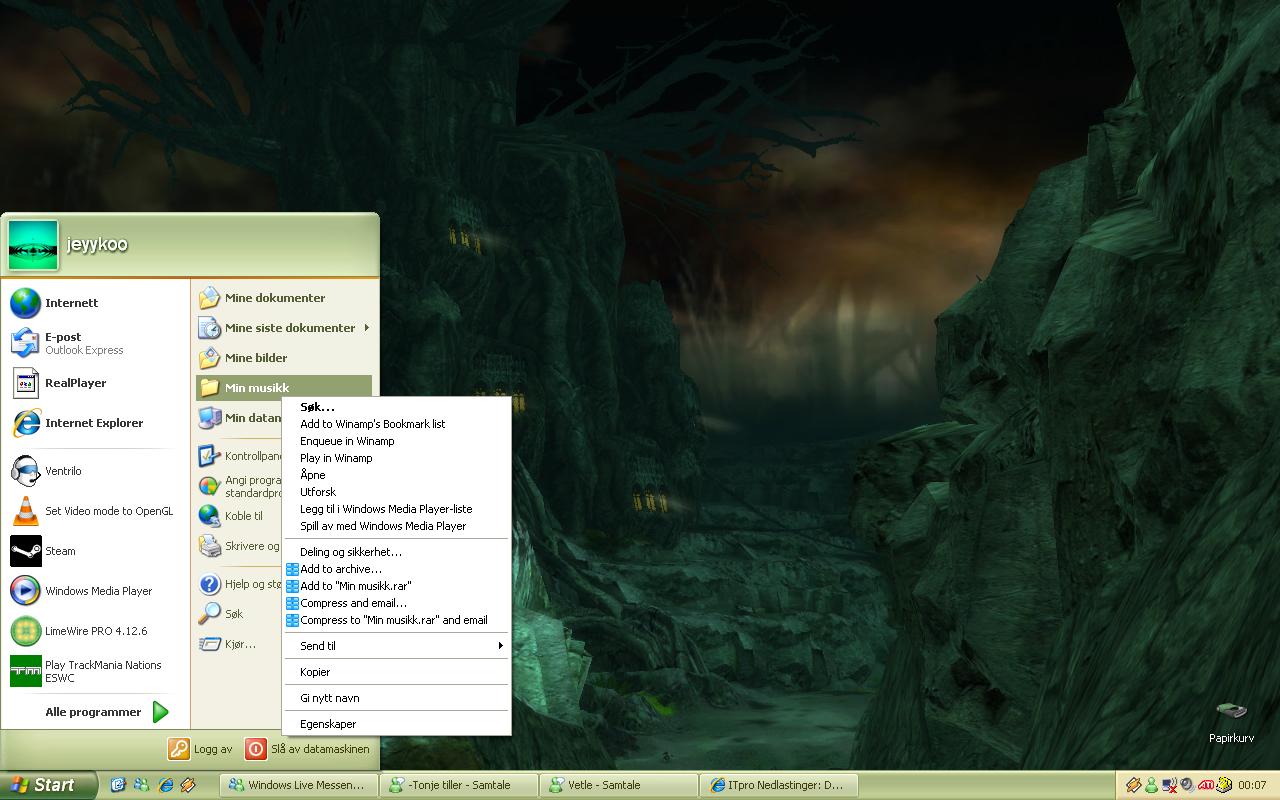Click Logg av button
1280x800 pixels.
point(201,748)
